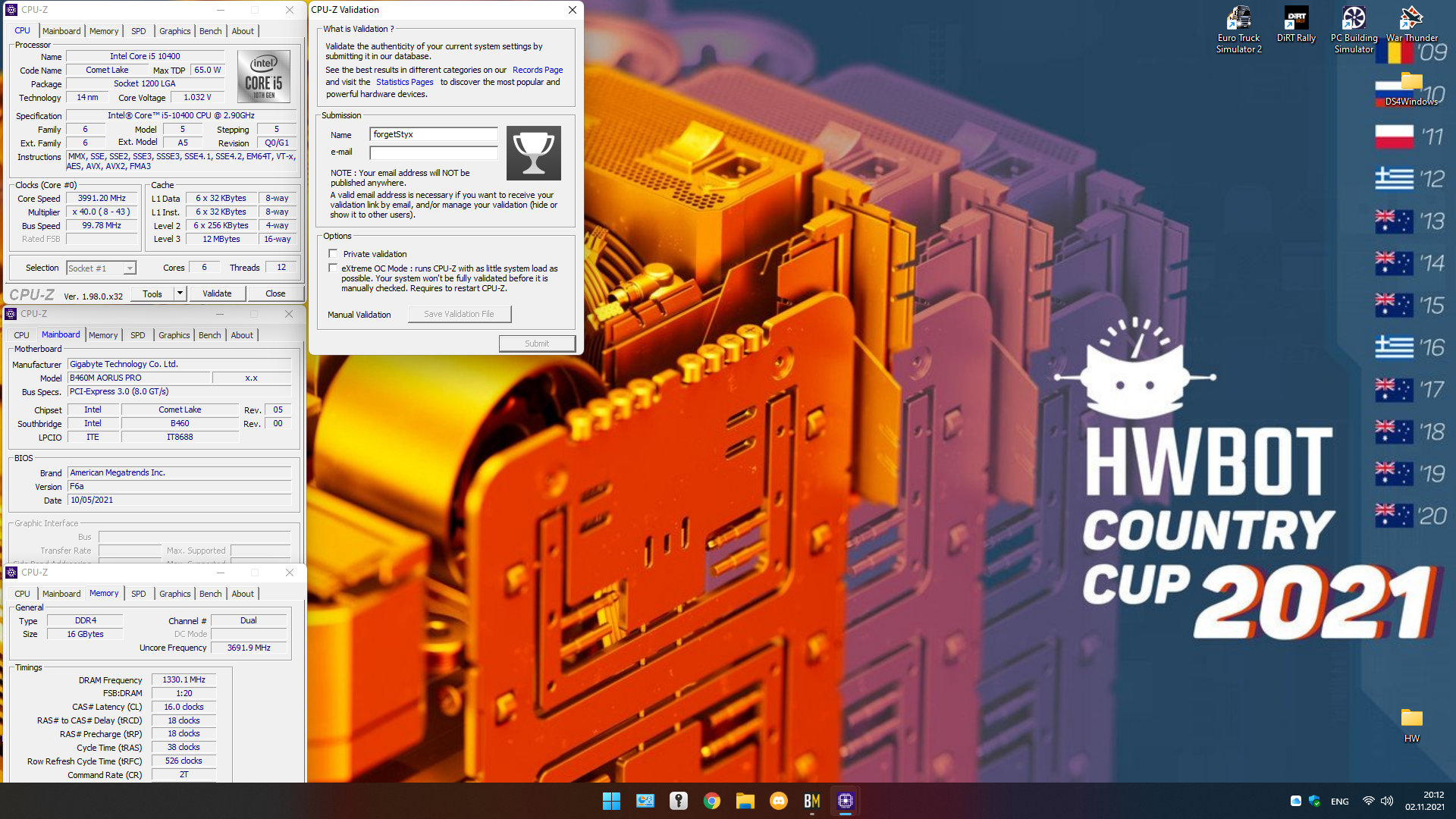1456x819 pixels.
Task: Switch to Memory tab in top CPU-Z window
Action: click(x=104, y=31)
